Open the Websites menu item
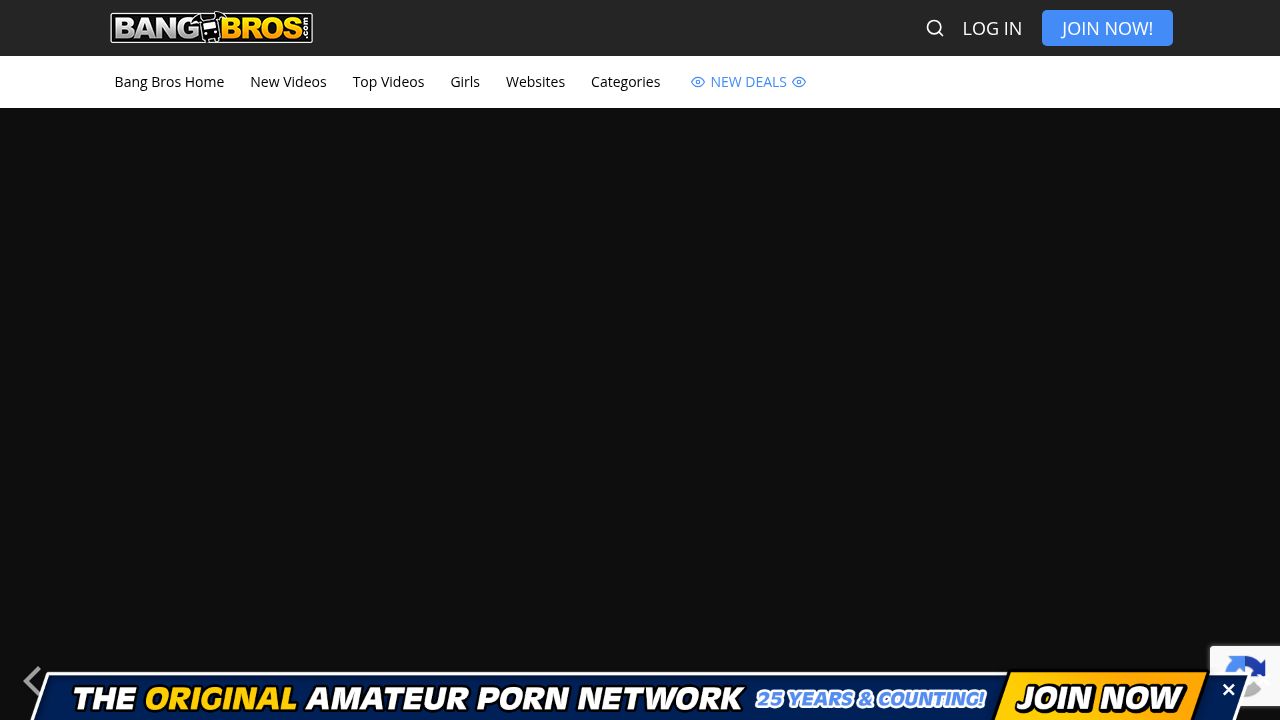This screenshot has width=1280, height=720. [x=535, y=82]
